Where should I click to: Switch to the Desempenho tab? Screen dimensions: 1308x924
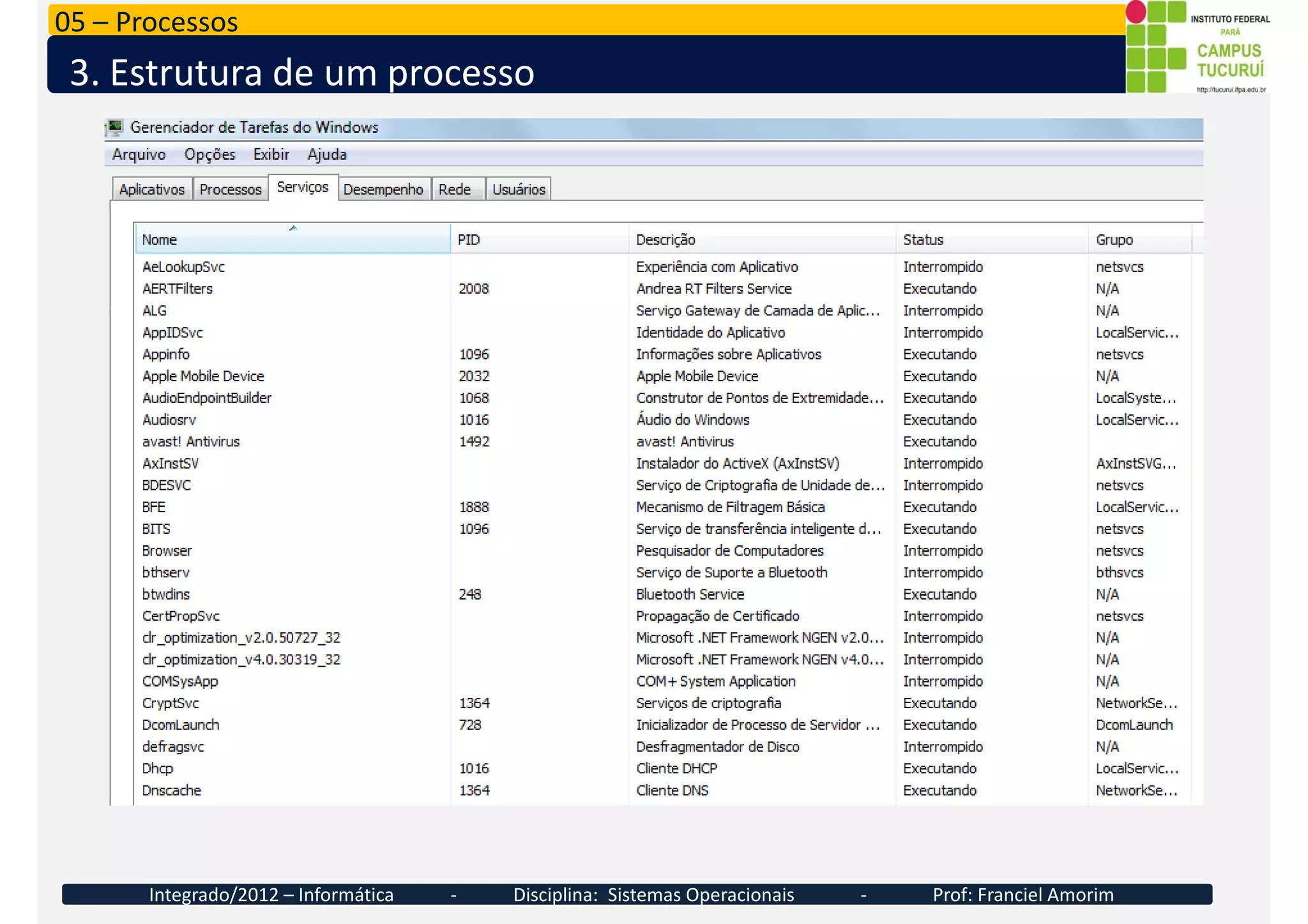point(383,189)
